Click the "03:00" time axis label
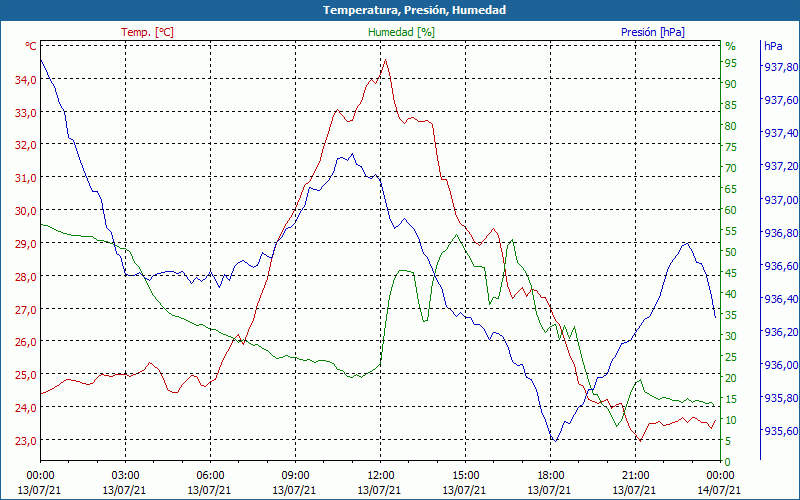This screenshot has height=500, width=800. [125, 476]
